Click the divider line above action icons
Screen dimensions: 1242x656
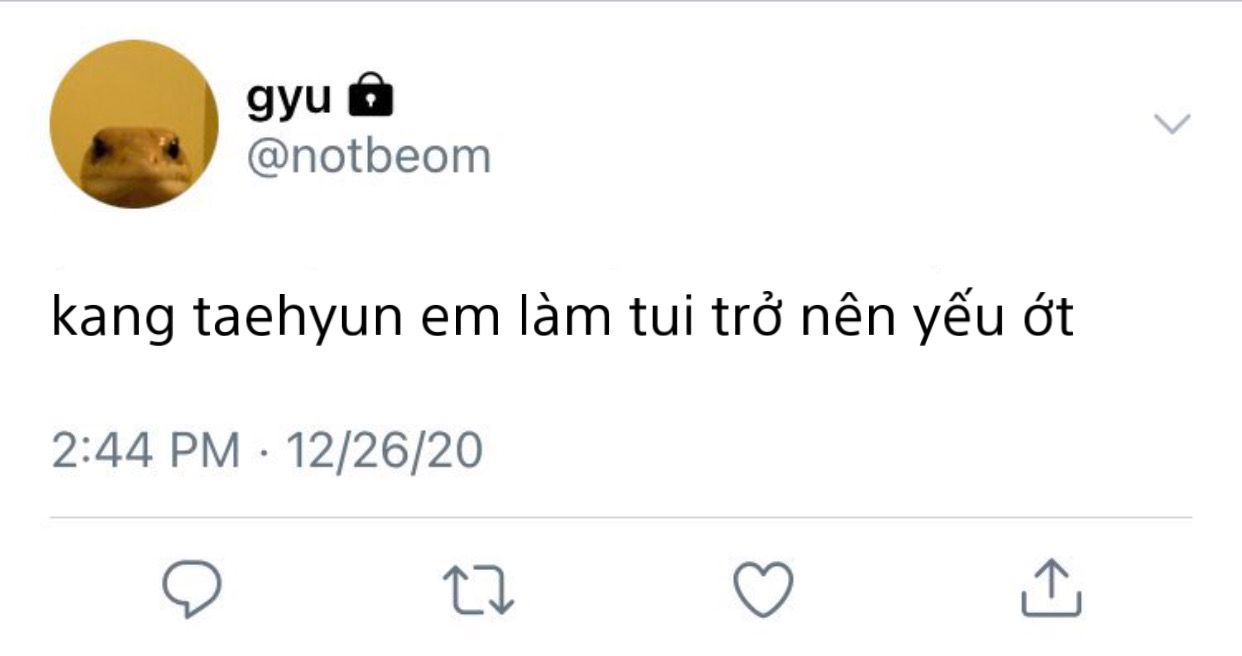pyautogui.click(x=620, y=518)
